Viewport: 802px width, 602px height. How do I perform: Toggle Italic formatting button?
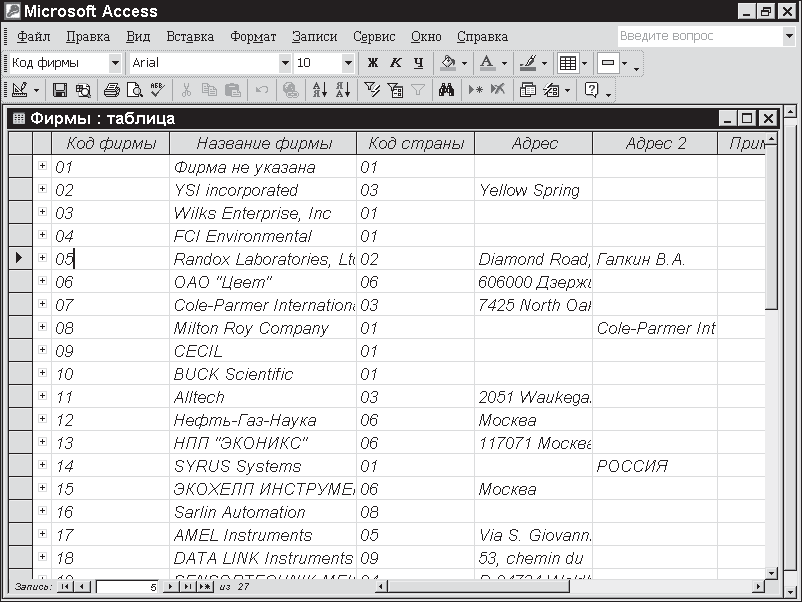396,63
